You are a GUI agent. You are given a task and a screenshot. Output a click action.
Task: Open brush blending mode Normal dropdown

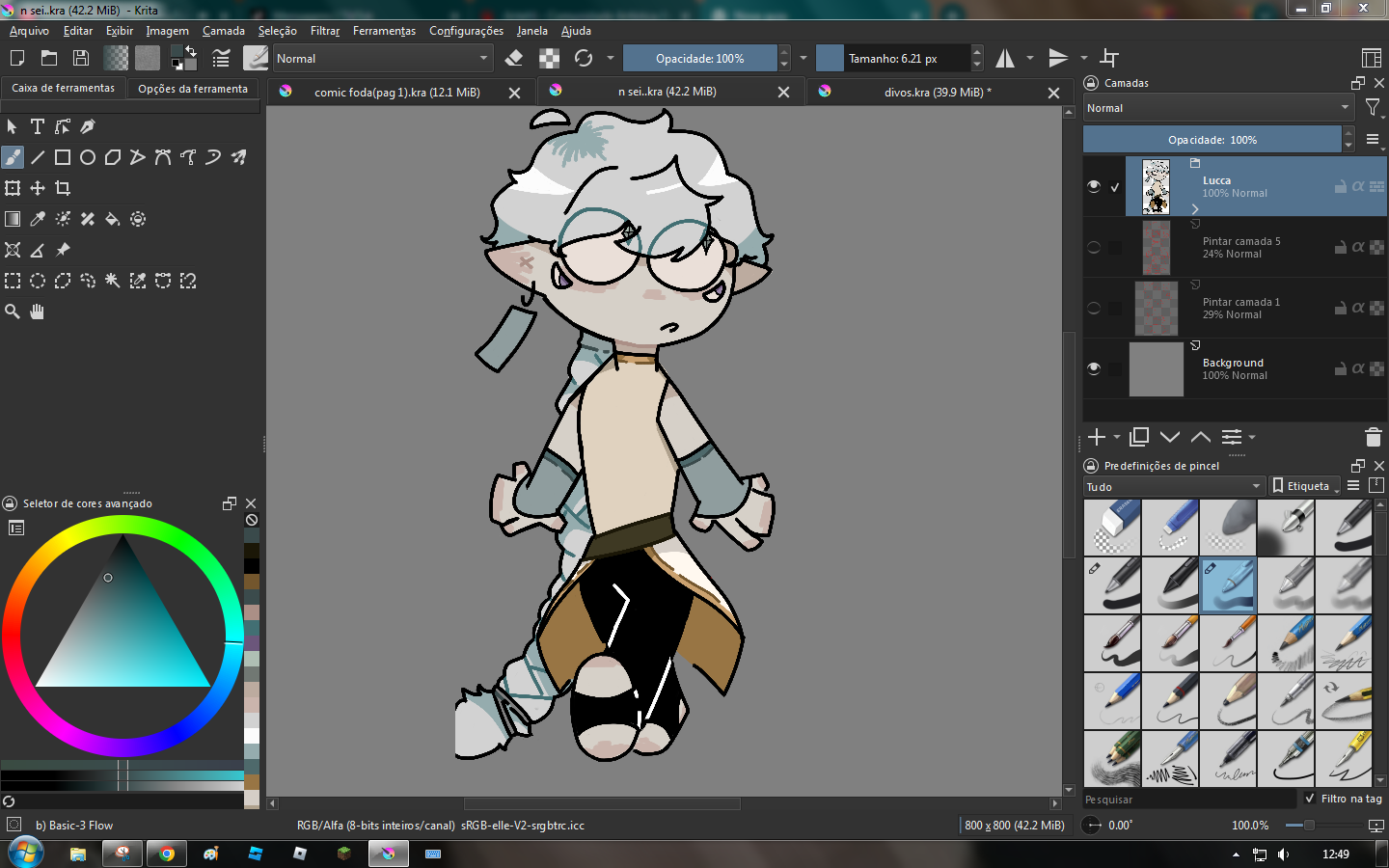[383, 58]
